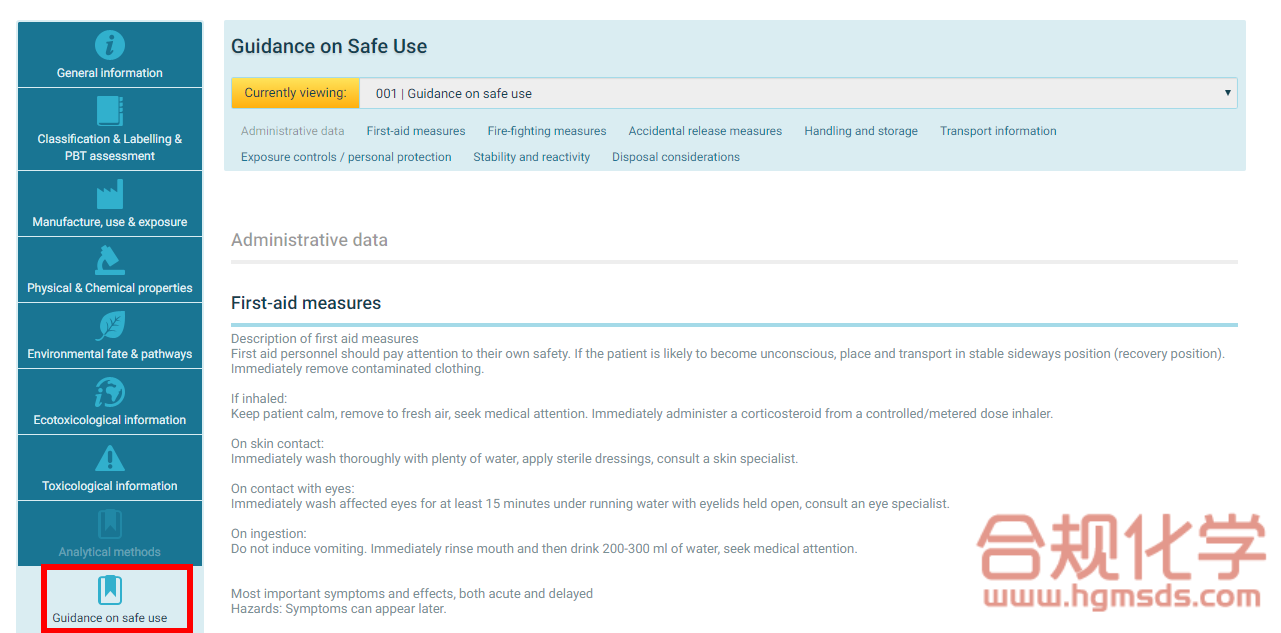The height and width of the screenshot is (633, 1281).
Task: Open the Guidance on safe use bookmark icon
Action: [x=110, y=590]
